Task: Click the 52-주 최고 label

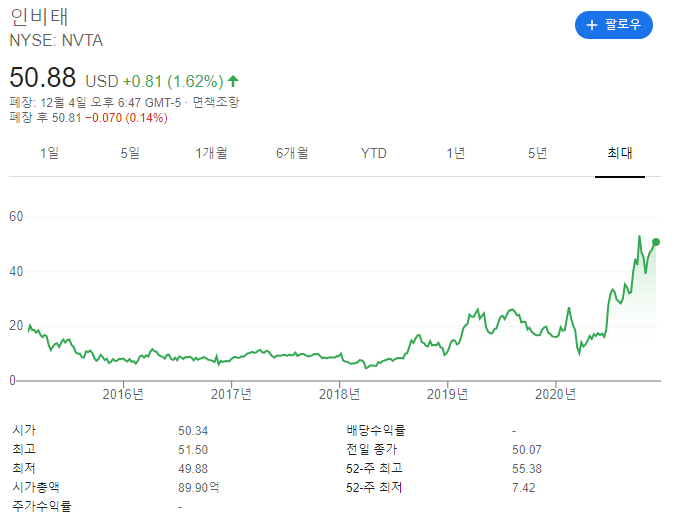Action: click(x=374, y=469)
